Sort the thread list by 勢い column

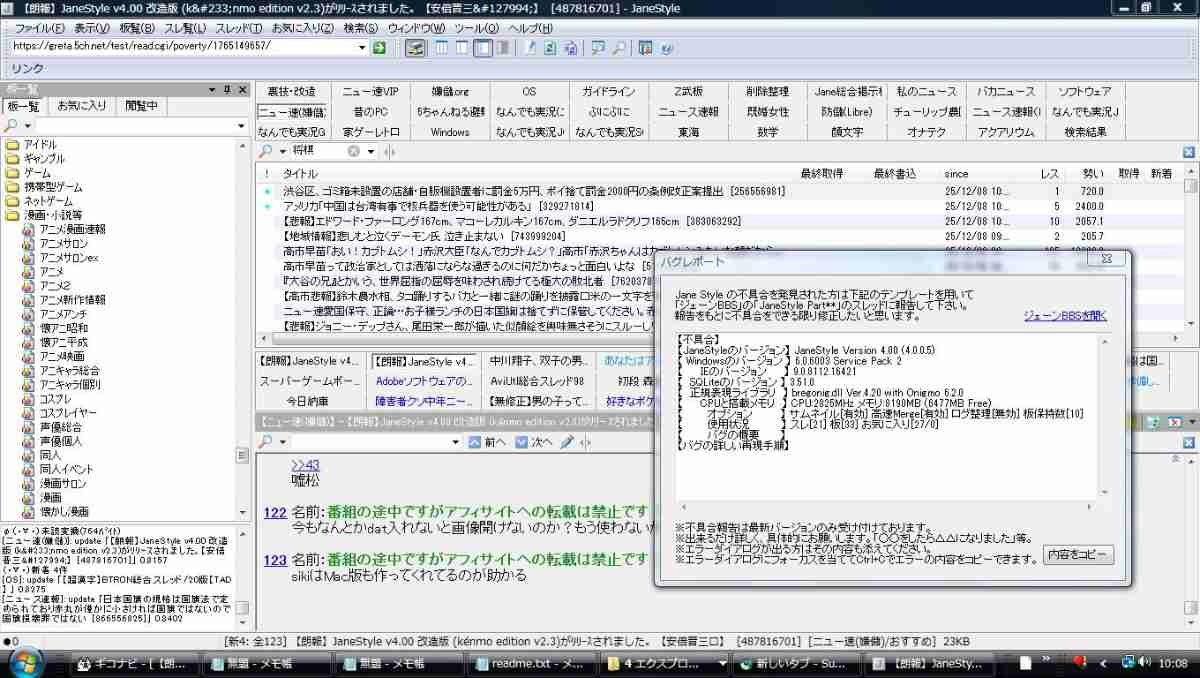pyautogui.click(x=1092, y=173)
